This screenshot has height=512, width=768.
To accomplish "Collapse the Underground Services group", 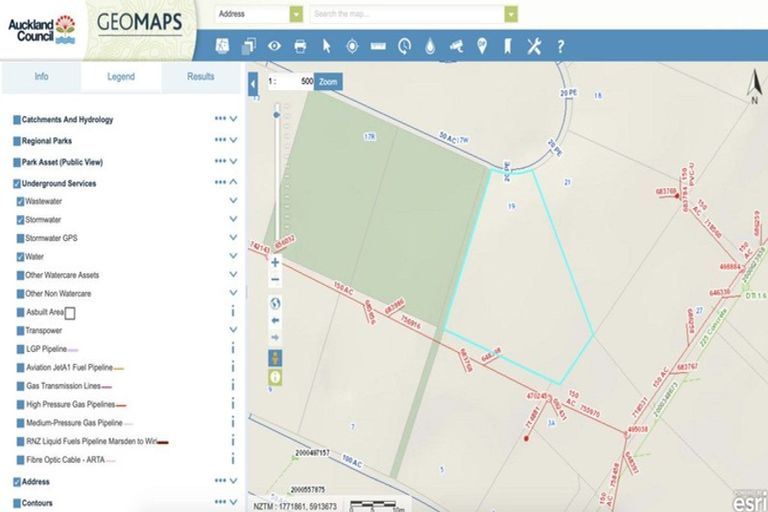I will tap(233, 183).
